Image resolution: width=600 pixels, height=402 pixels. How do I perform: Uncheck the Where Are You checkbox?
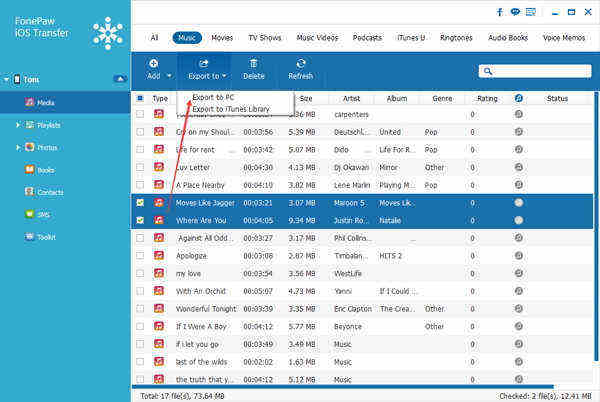pos(140,220)
